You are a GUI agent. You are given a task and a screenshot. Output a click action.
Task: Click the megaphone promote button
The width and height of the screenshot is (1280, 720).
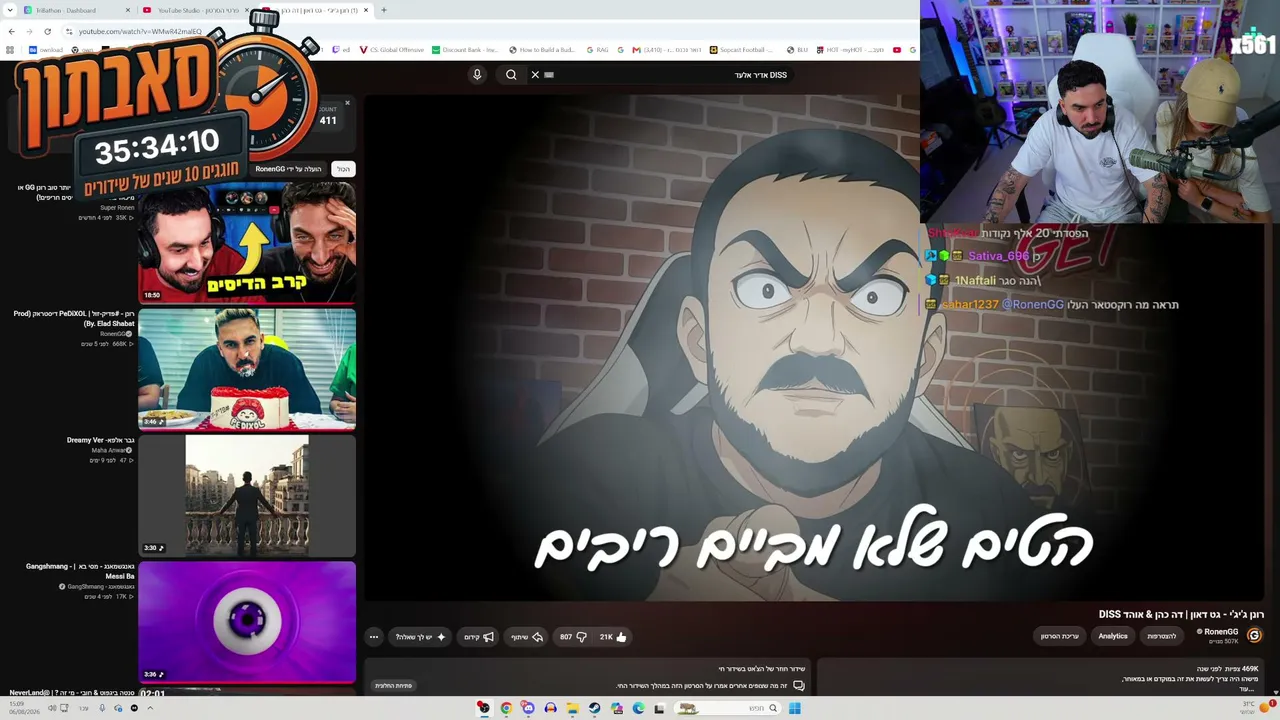click(479, 637)
